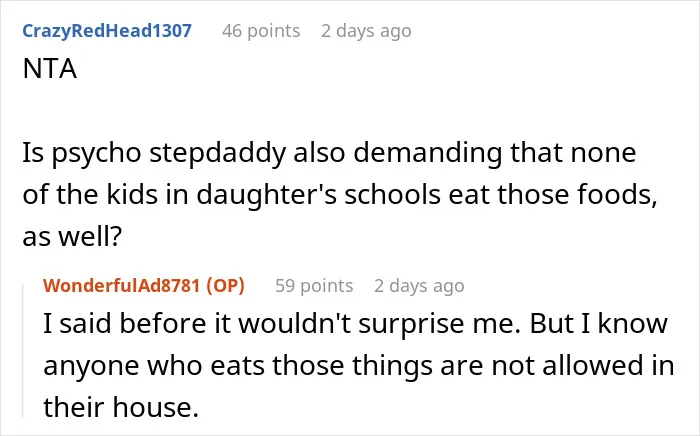
Task: Click the 'as well?' ending line
Action: pos(72,236)
